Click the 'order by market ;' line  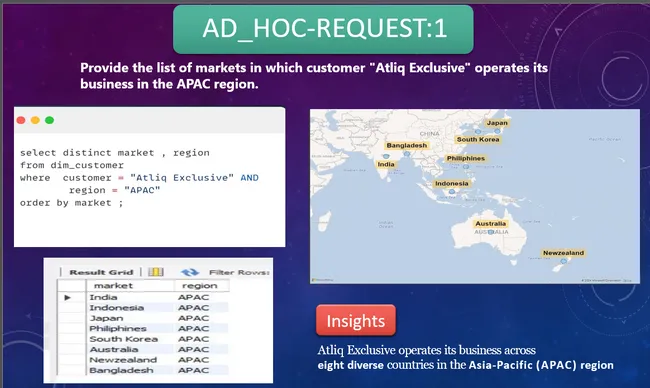click(x=71, y=203)
